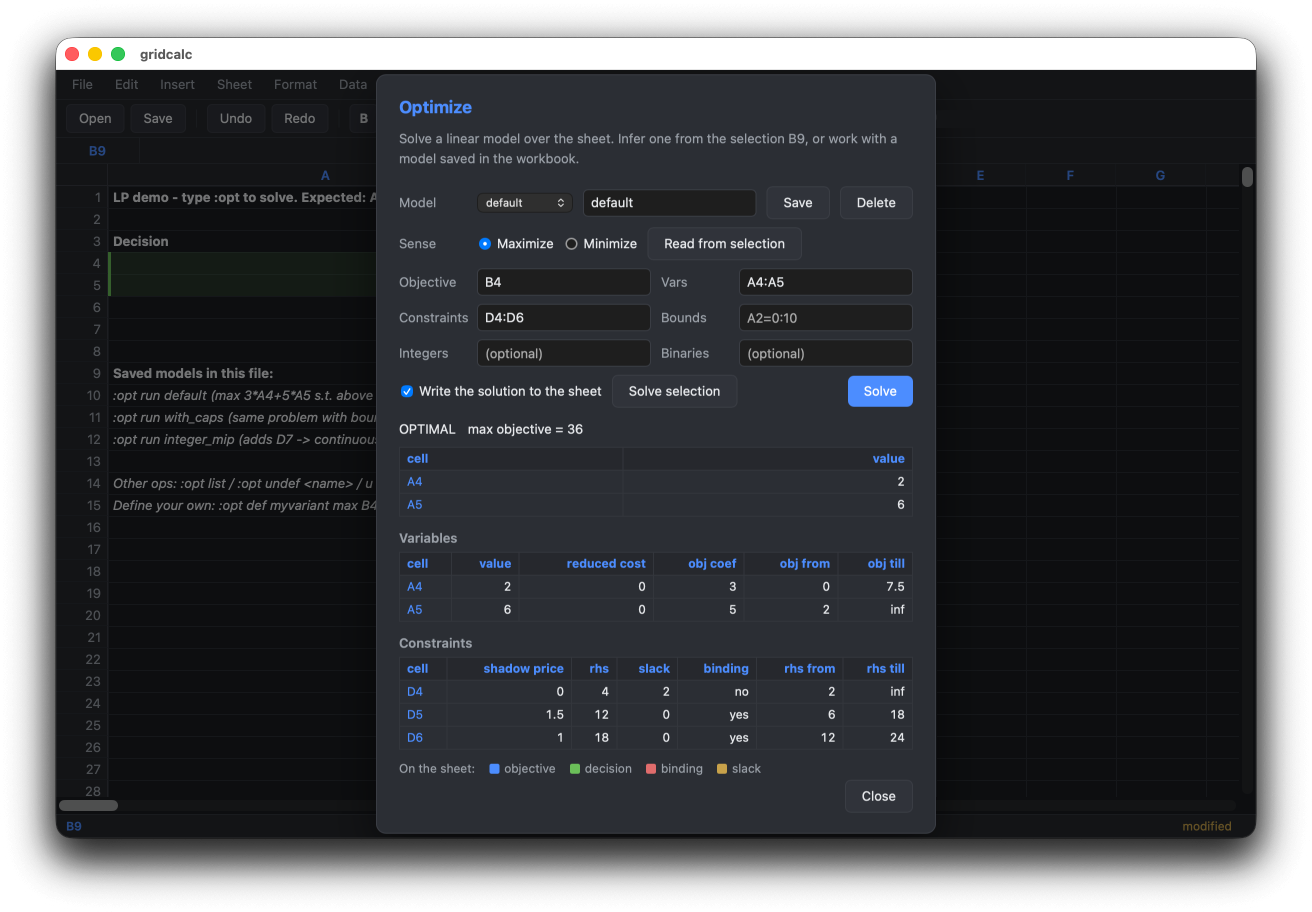Click cell A3 labeled Decision
Image resolution: width=1312 pixels, height=912 pixels.
[x=243, y=241]
